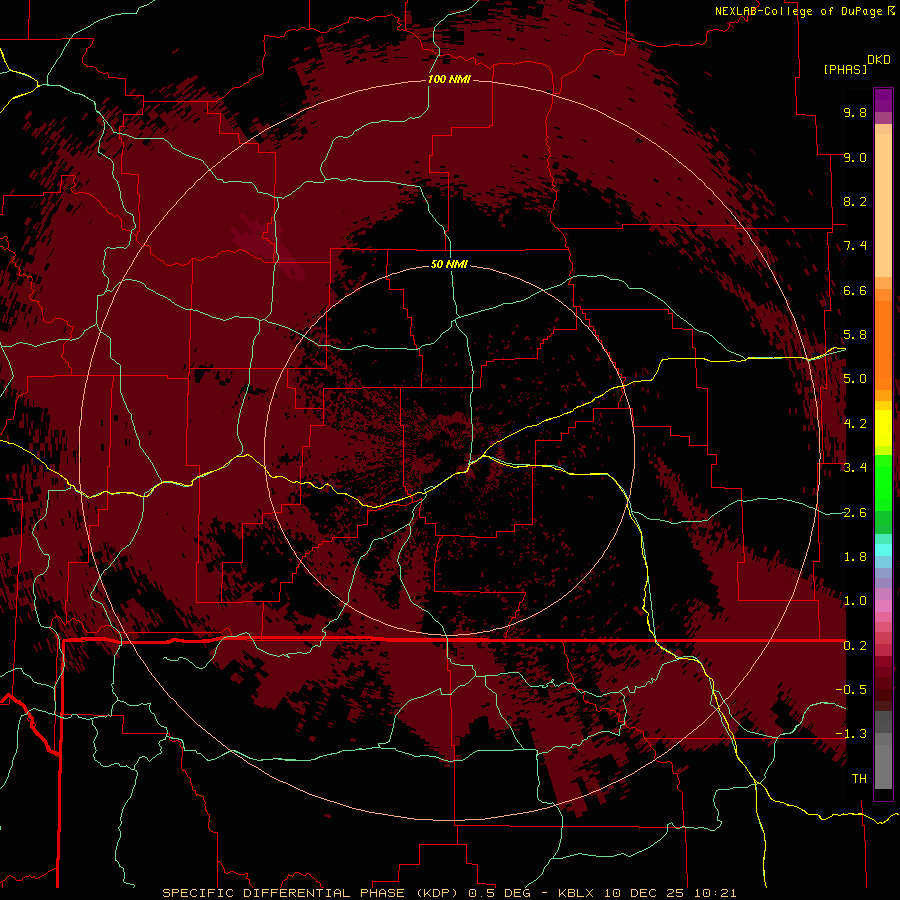Select the 1.8 legend value
This screenshot has width=900, height=900.
(855, 557)
